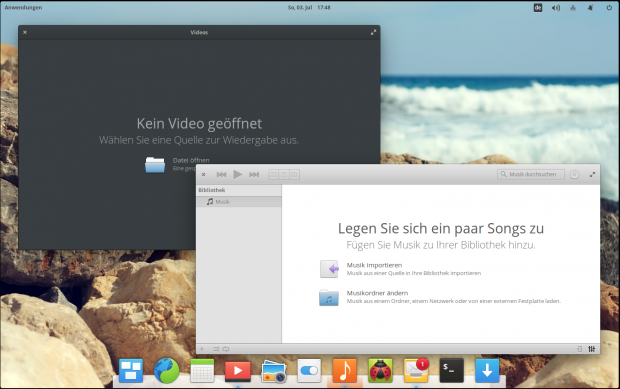Open Anwendungen menu in top panel
This screenshot has height=389, width=620.
23,8
